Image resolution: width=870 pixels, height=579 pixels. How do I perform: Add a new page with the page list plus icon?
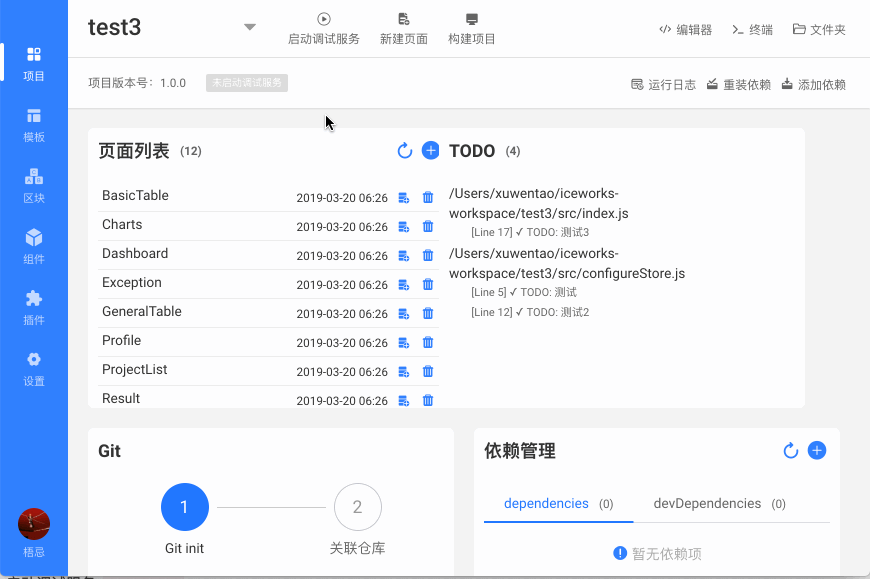click(431, 150)
